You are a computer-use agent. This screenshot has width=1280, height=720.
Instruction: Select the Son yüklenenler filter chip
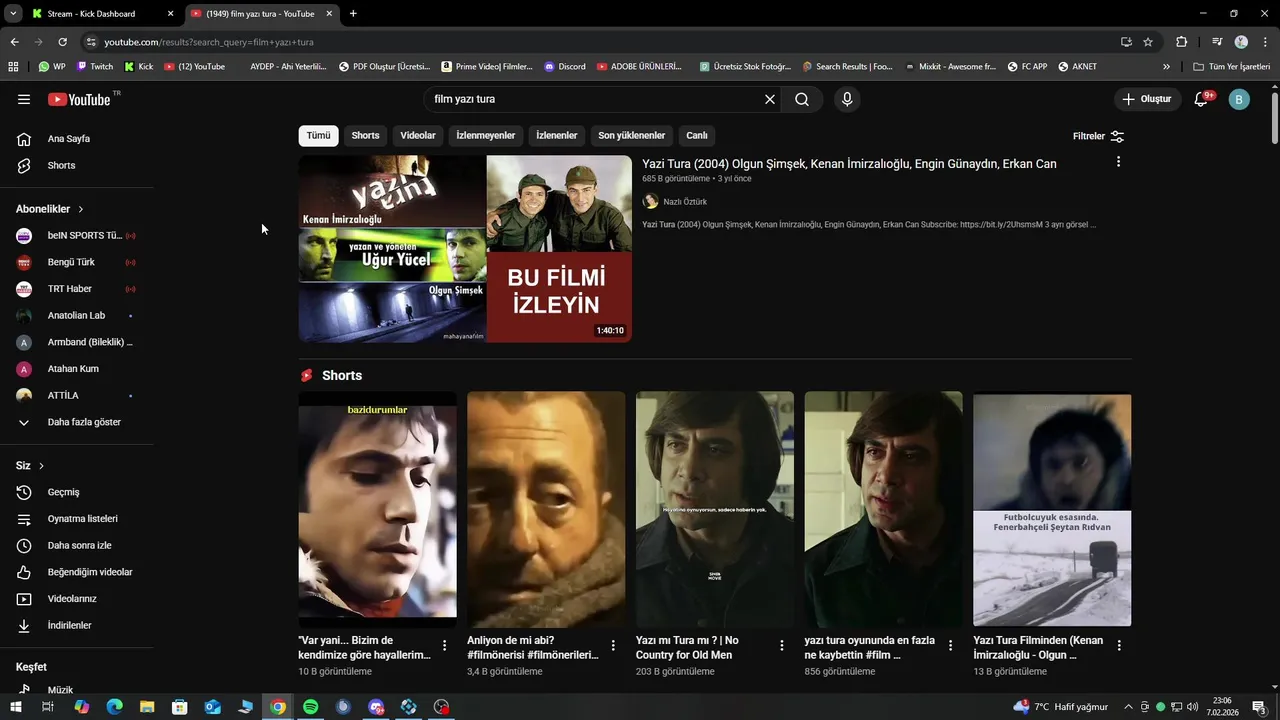(632, 136)
